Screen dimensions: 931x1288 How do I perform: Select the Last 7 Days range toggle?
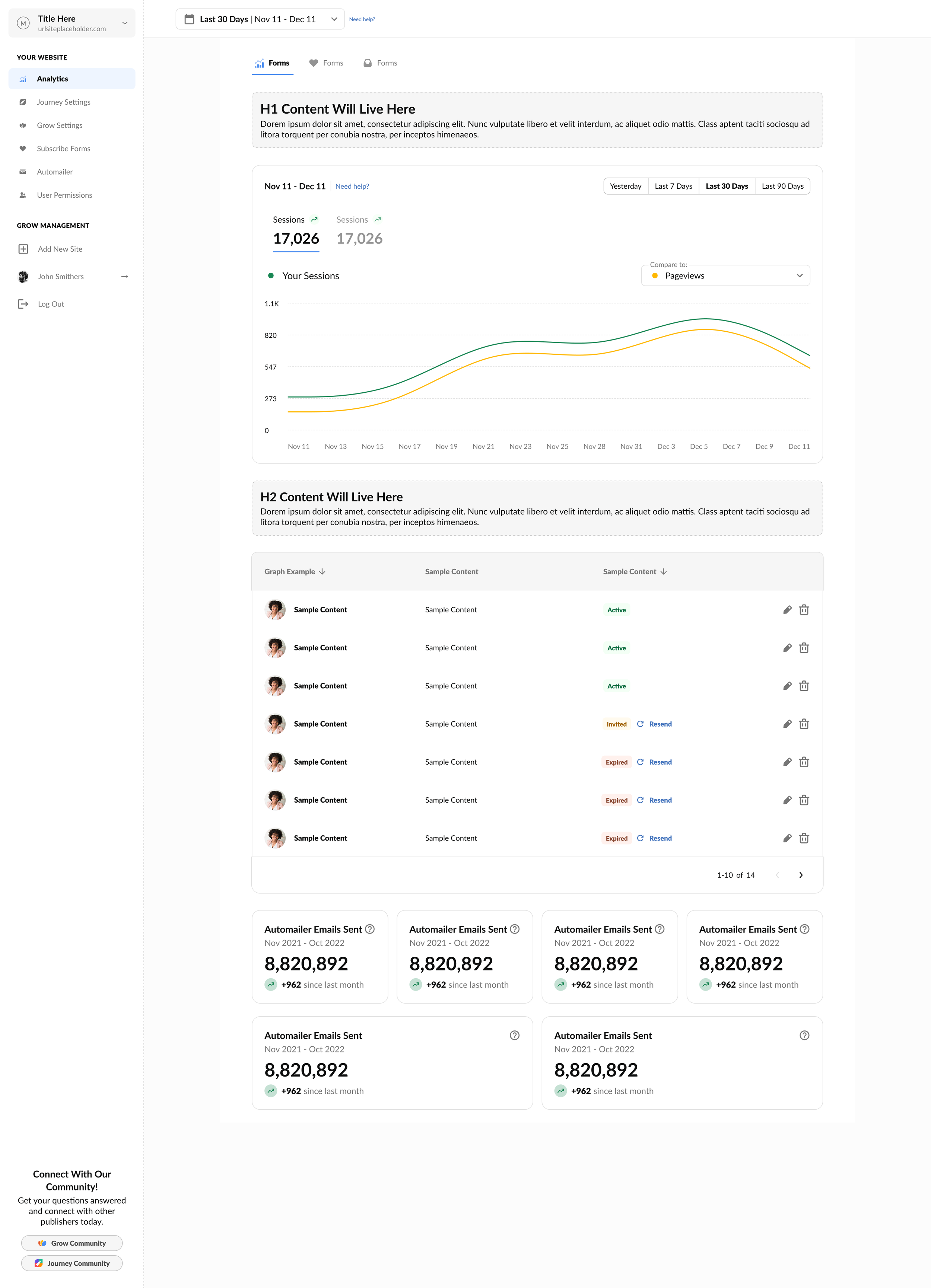pos(673,186)
